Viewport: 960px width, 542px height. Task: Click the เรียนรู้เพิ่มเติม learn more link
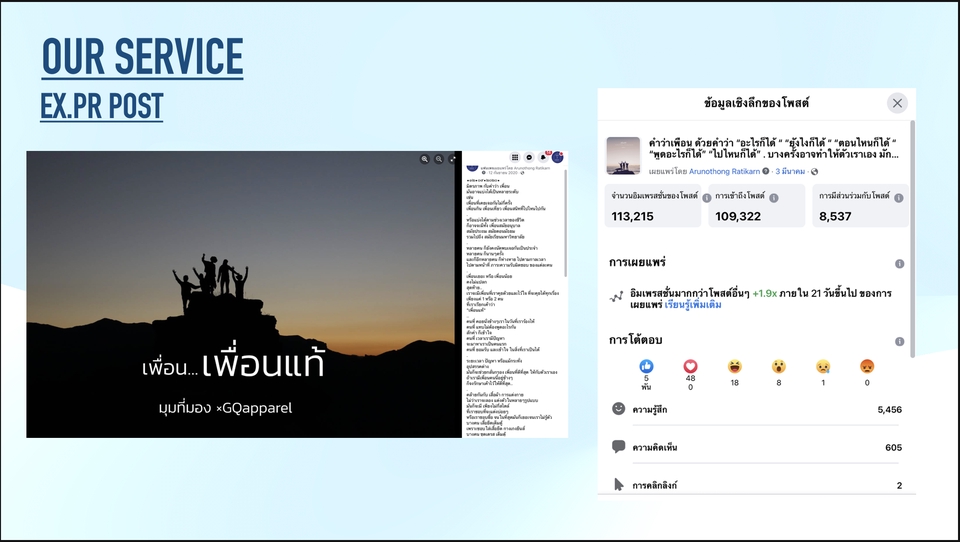point(693,305)
